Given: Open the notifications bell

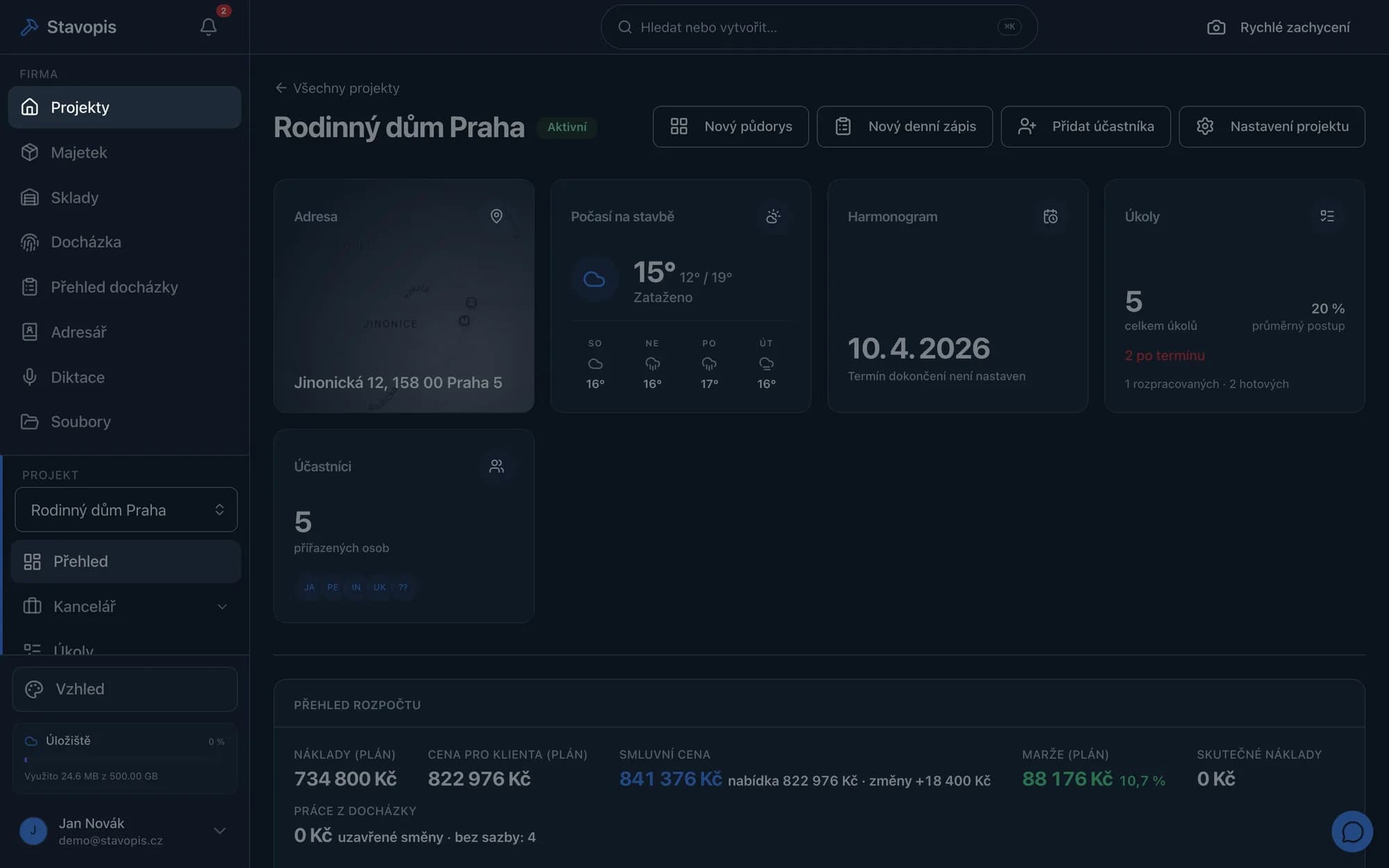Looking at the screenshot, I should coord(208,26).
